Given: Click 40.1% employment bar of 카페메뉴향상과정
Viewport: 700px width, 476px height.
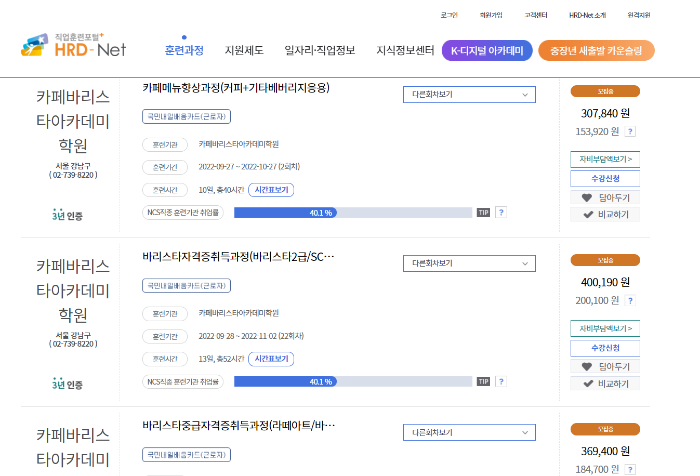Looking at the screenshot, I should point(353,213).
